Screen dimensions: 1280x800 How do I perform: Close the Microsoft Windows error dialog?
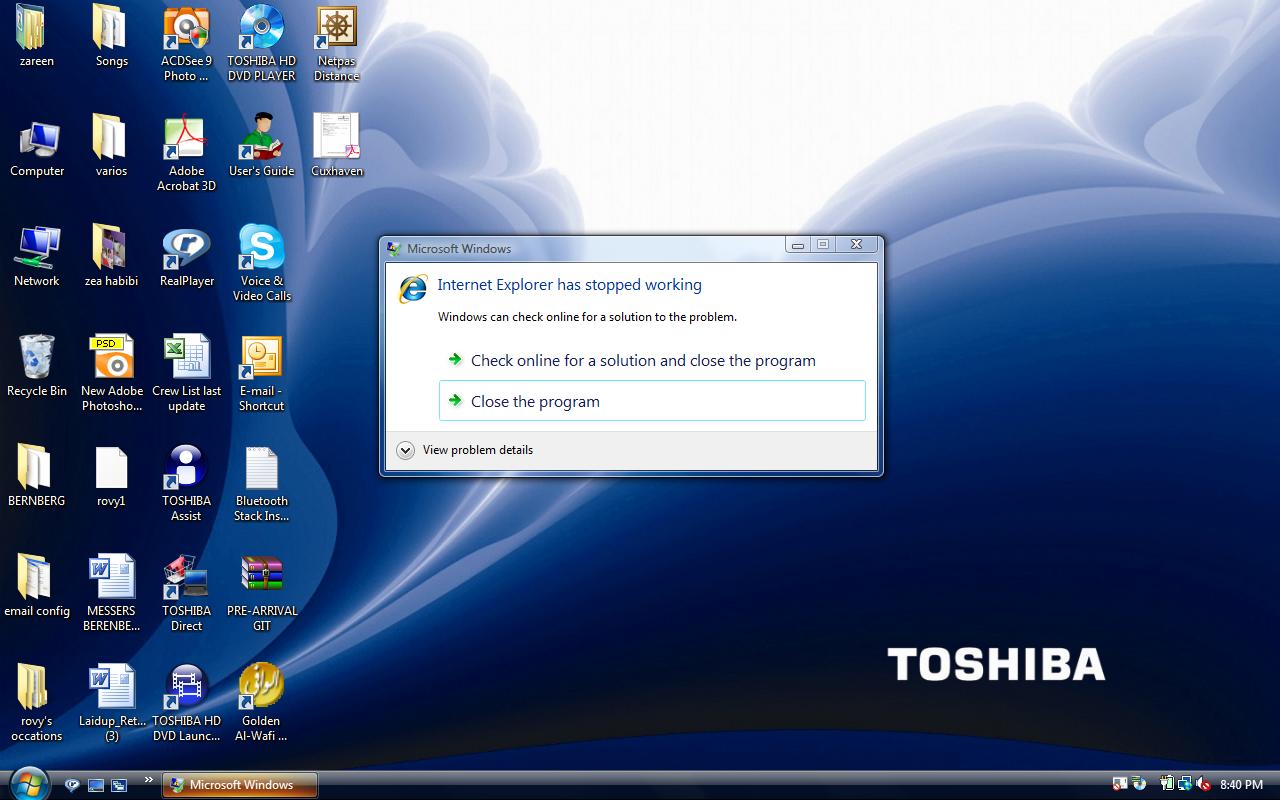coord(857,245)
